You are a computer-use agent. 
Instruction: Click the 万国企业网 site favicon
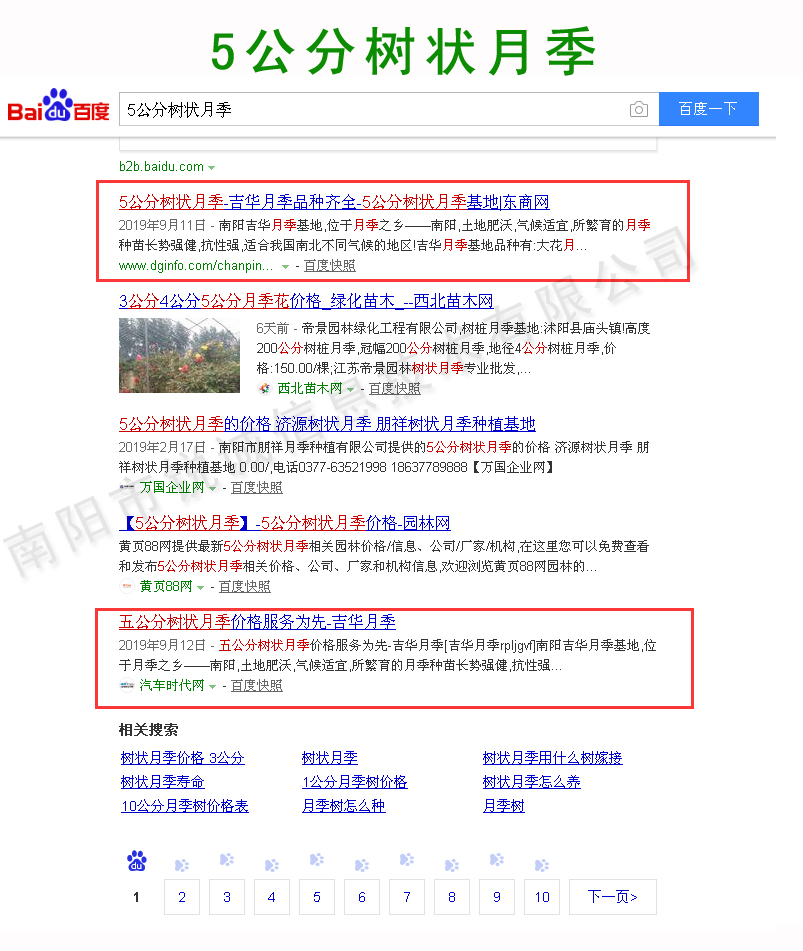(x=127, y=488)
